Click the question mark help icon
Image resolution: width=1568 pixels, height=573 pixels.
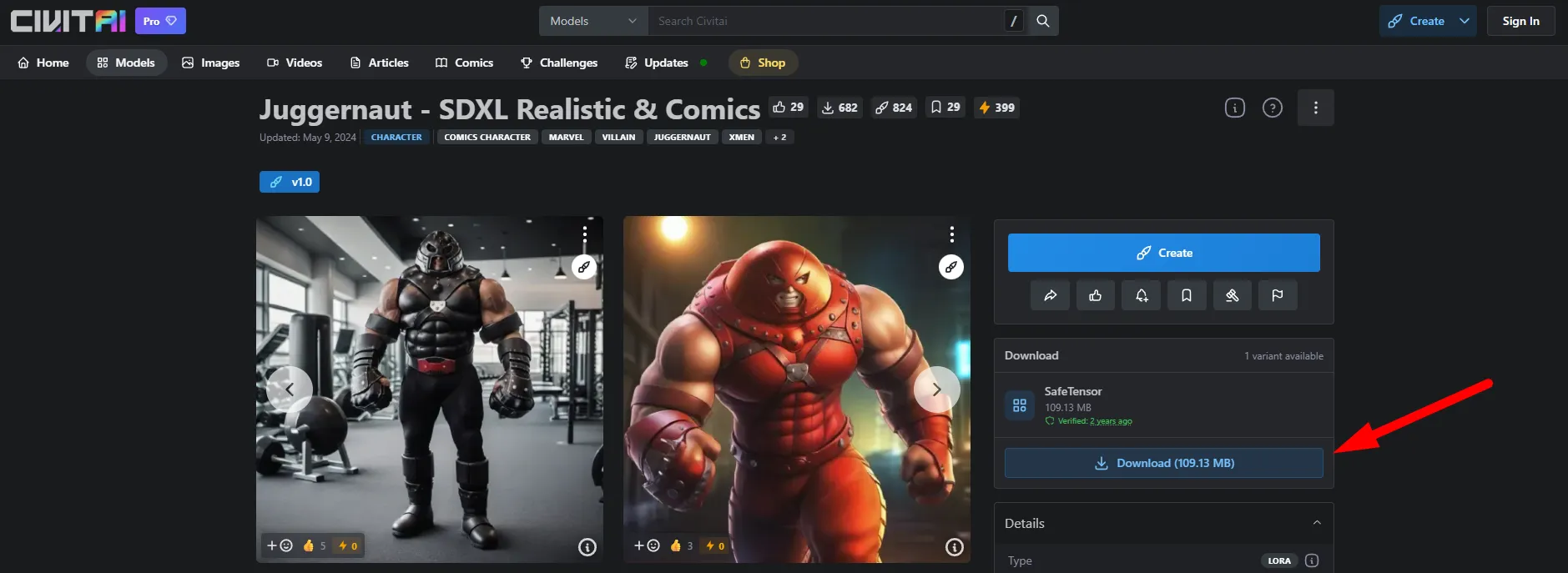click(x=1273, y=108)
